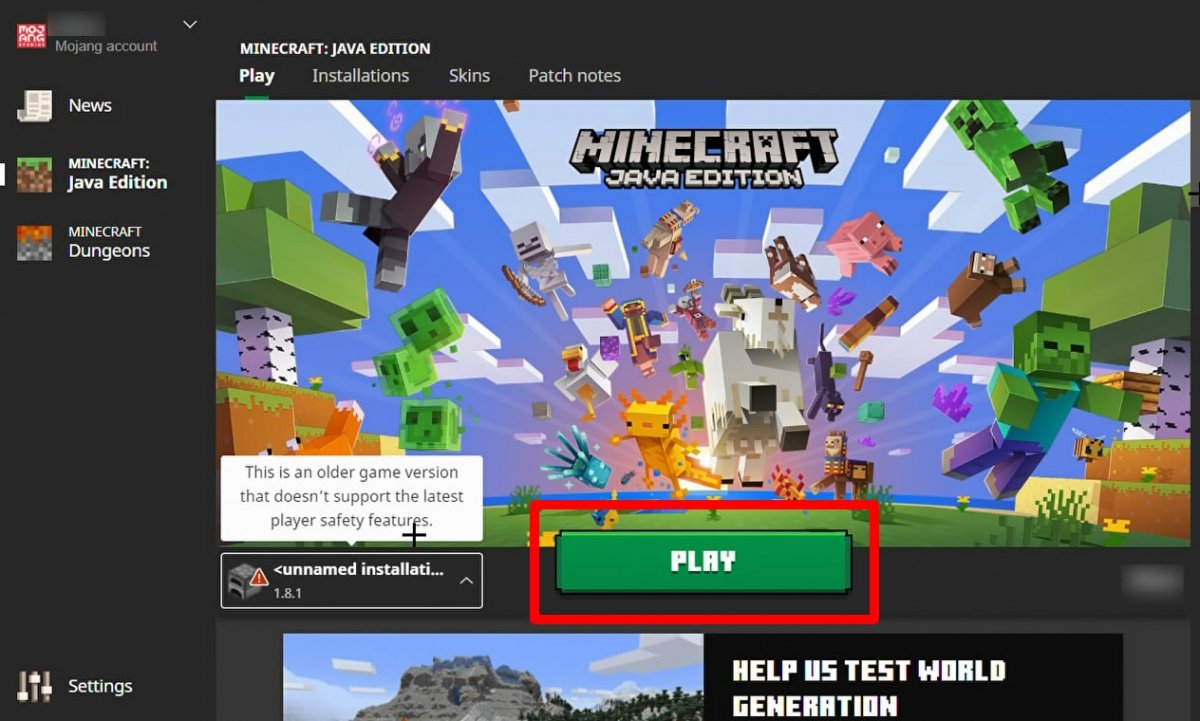1200x721 pixels.
Task: Click the News newspaper icon
Action: pyautogui.click(x=35, y=106)
